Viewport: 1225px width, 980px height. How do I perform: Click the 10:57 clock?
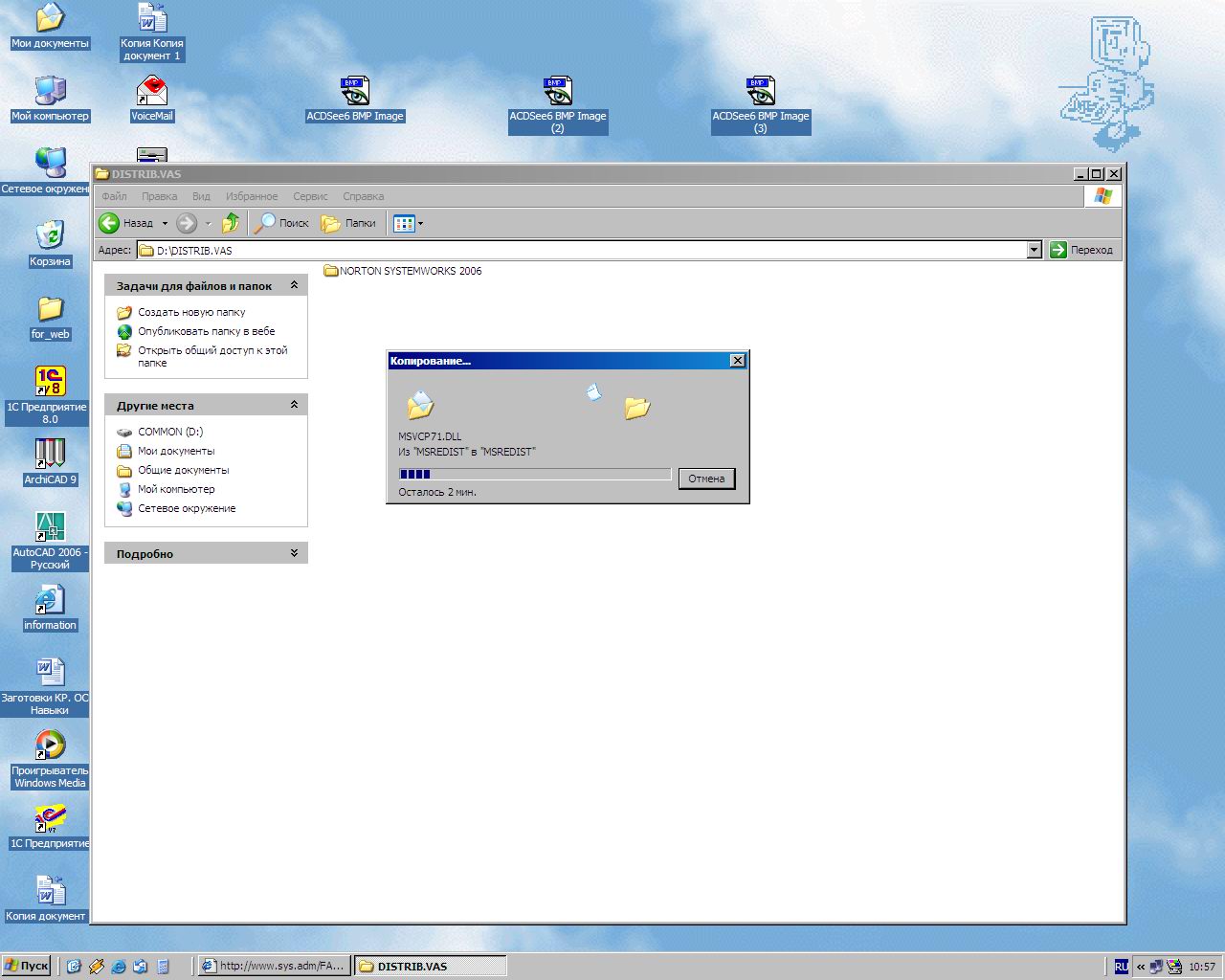[x=1202, y=967]
